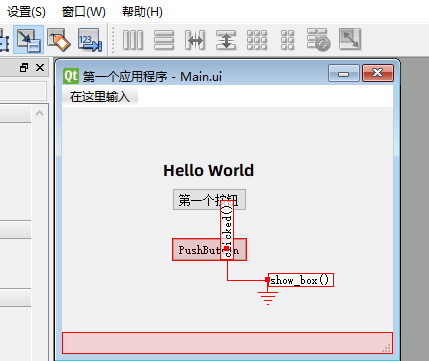
Task: Click the Break Layout icon
Action: pos(318,40)
